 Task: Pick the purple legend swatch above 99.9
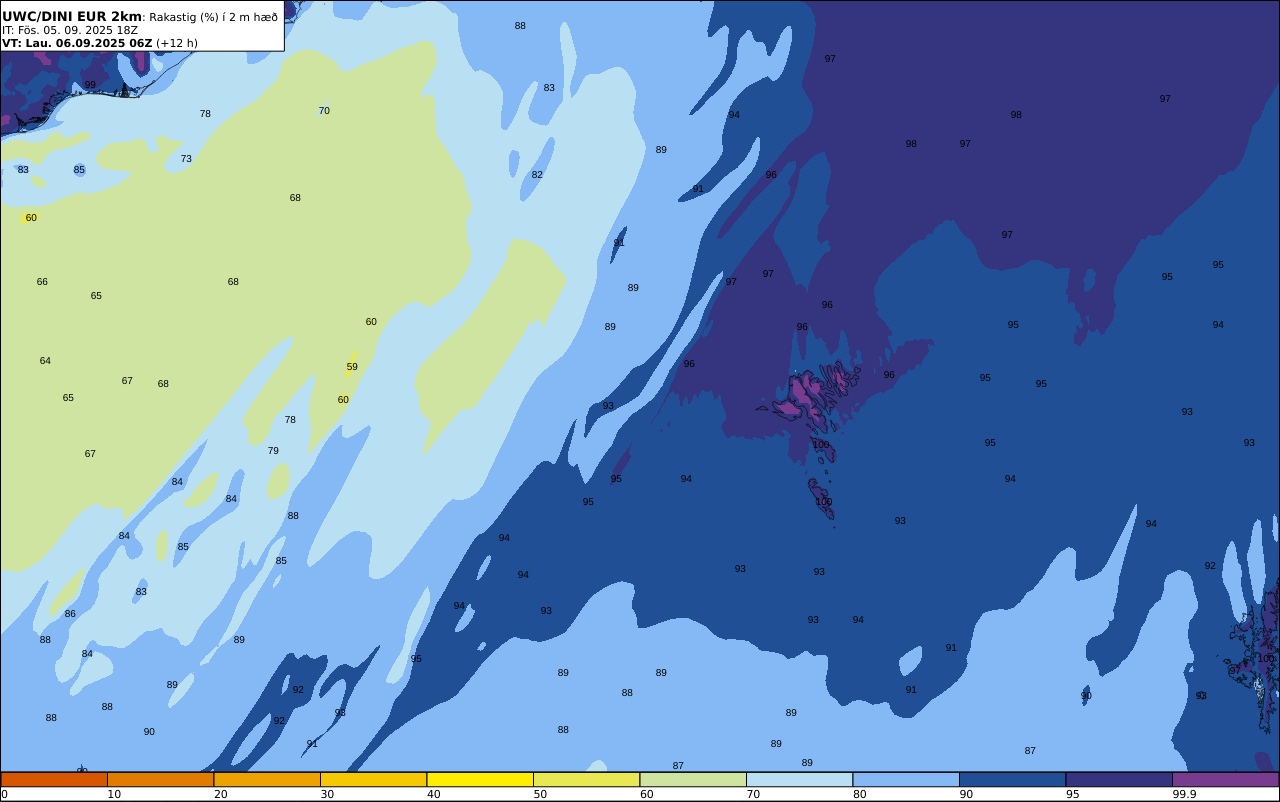pos(1225,779)
